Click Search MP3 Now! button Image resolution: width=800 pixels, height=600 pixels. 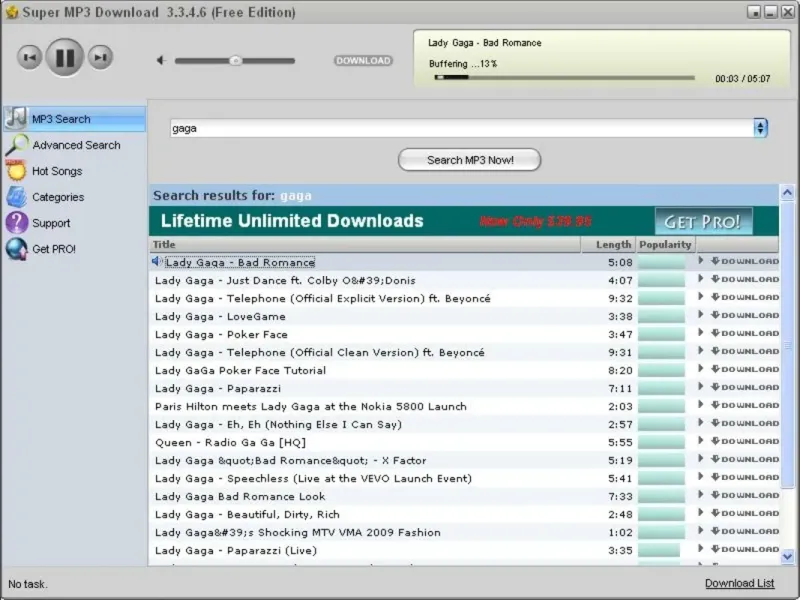pyautogui.click(x=469, y=160)
